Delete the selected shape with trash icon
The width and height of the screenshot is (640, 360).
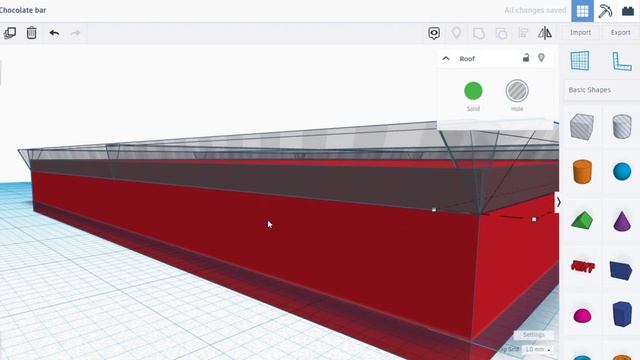[x=31, y=33]
